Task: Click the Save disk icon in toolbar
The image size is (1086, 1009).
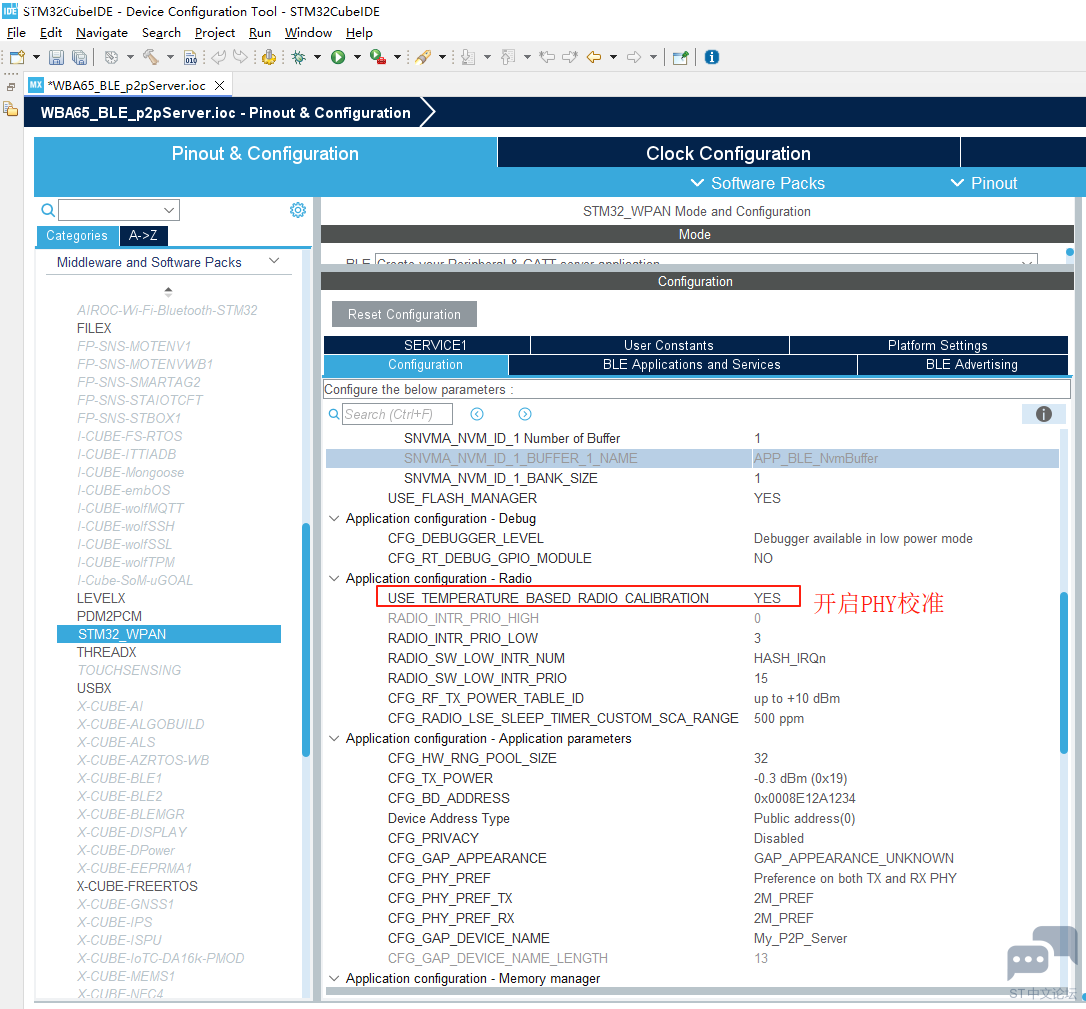Action: tap(56, 57)
